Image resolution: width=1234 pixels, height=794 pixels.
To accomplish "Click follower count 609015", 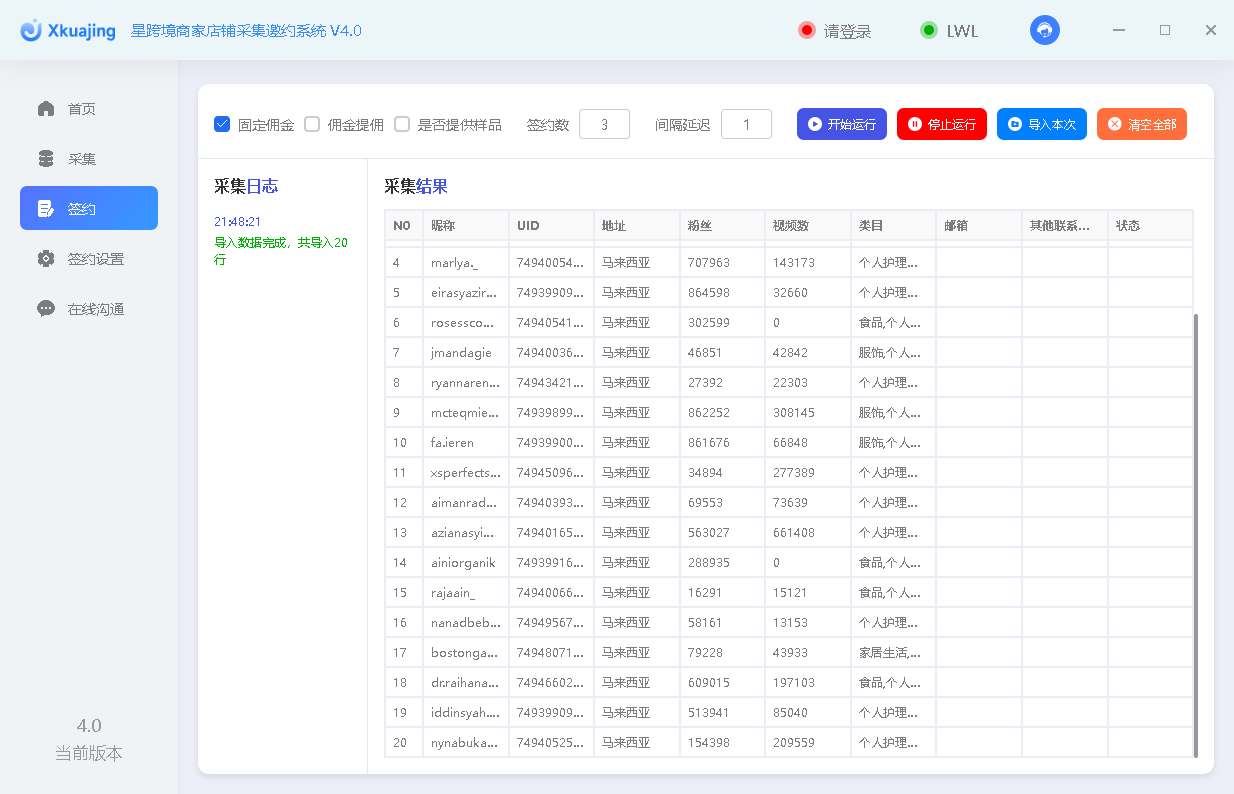I will pos(709,683).
